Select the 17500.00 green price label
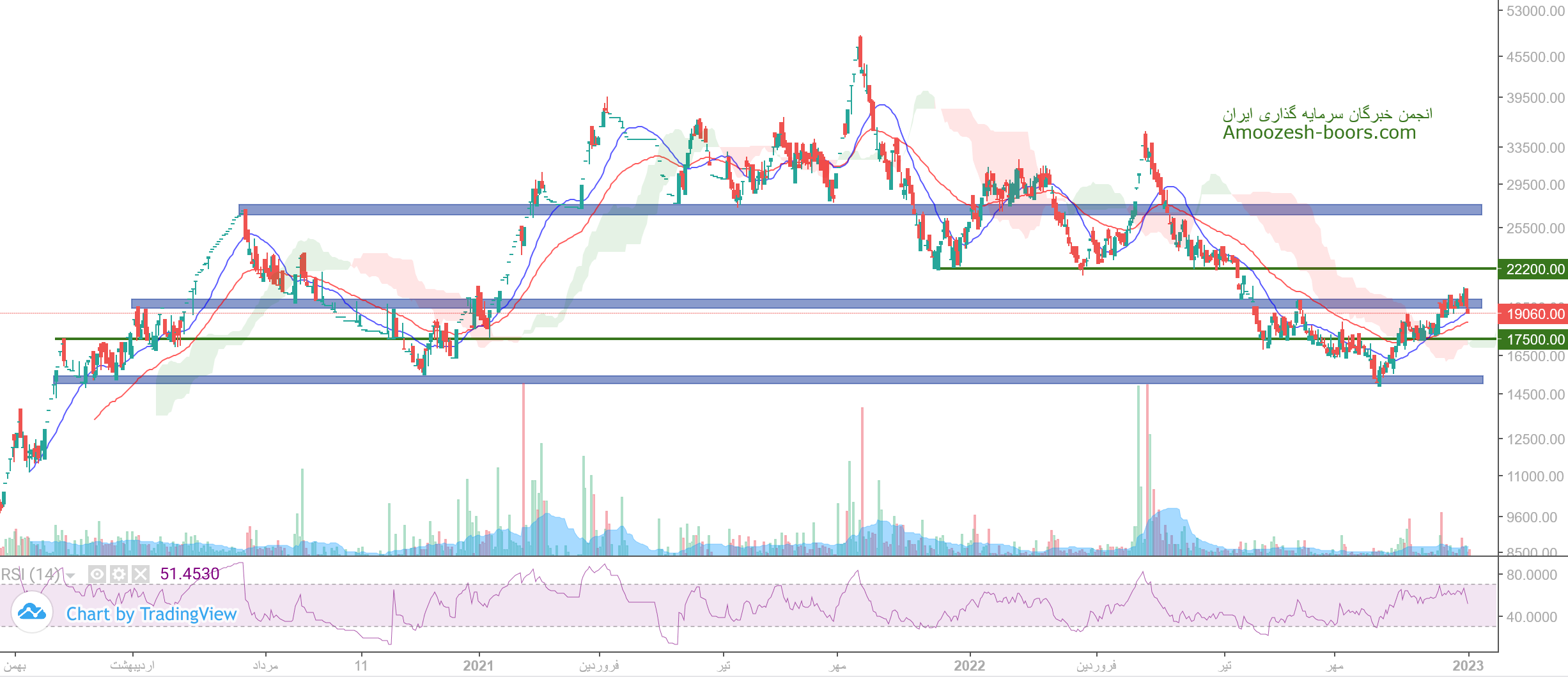This screenshot has height=677, width=1568. point(1535,339)
